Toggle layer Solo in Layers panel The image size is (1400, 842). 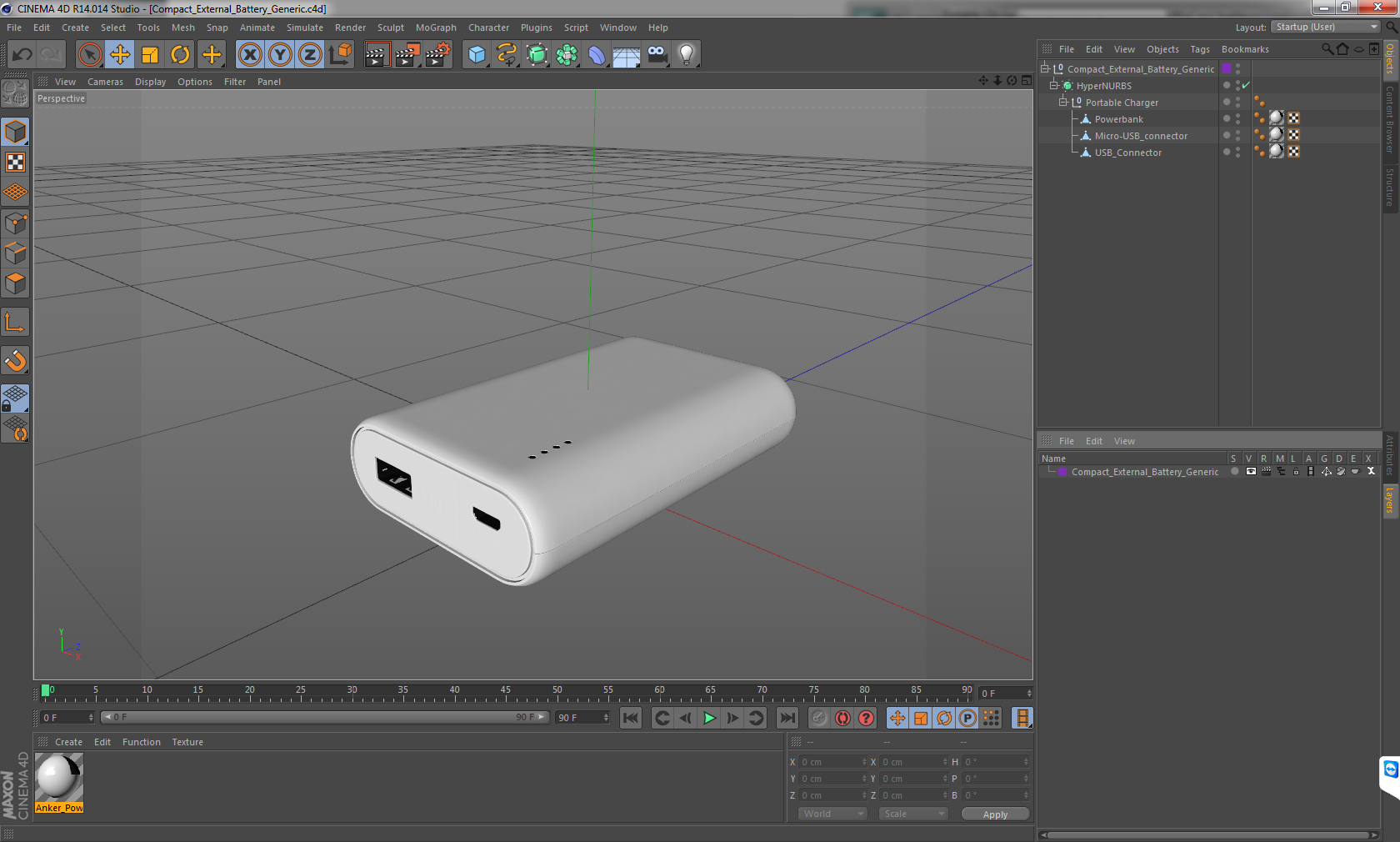(x=1234, y=472)
